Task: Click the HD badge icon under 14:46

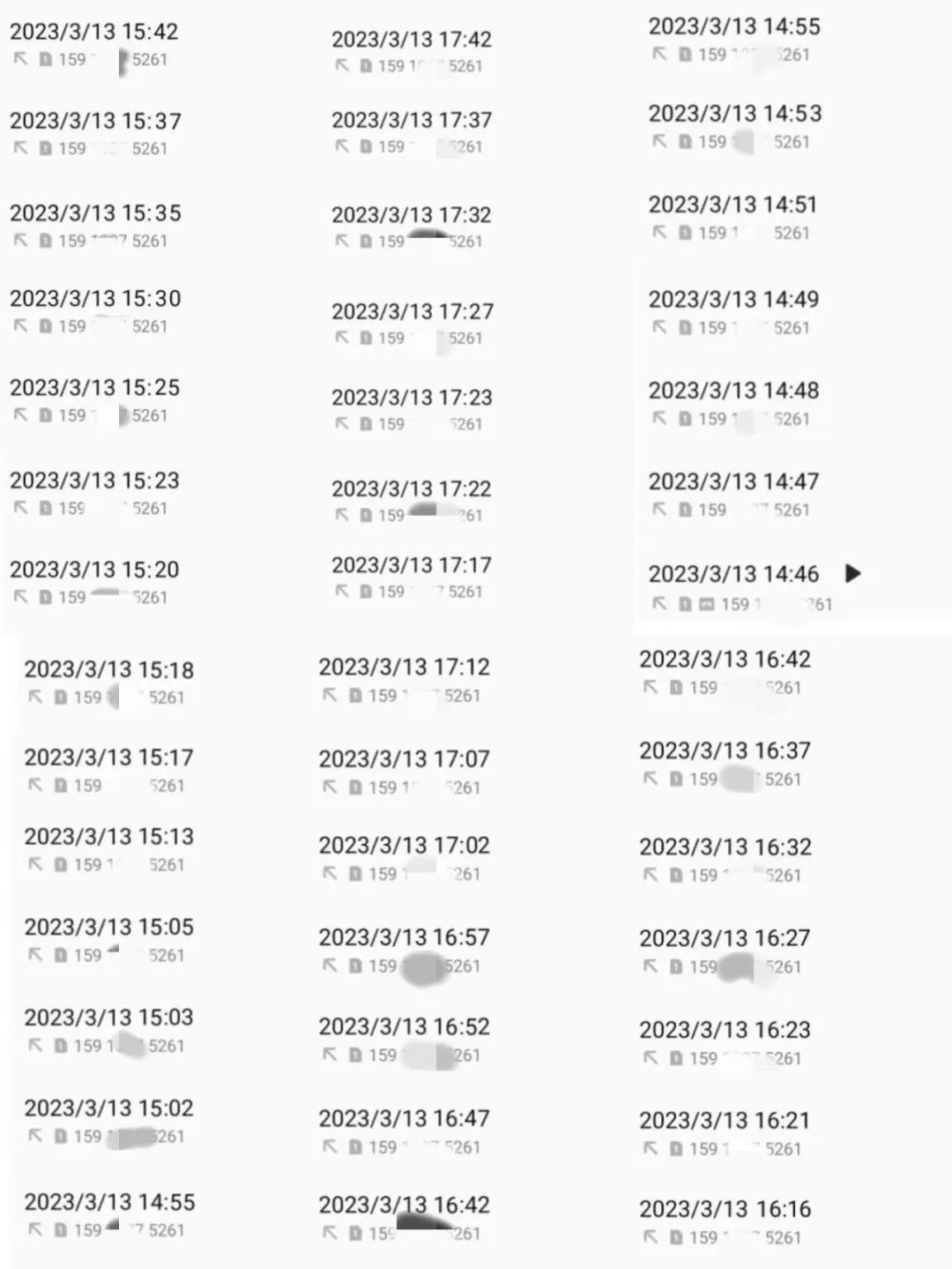Action: 707,604
